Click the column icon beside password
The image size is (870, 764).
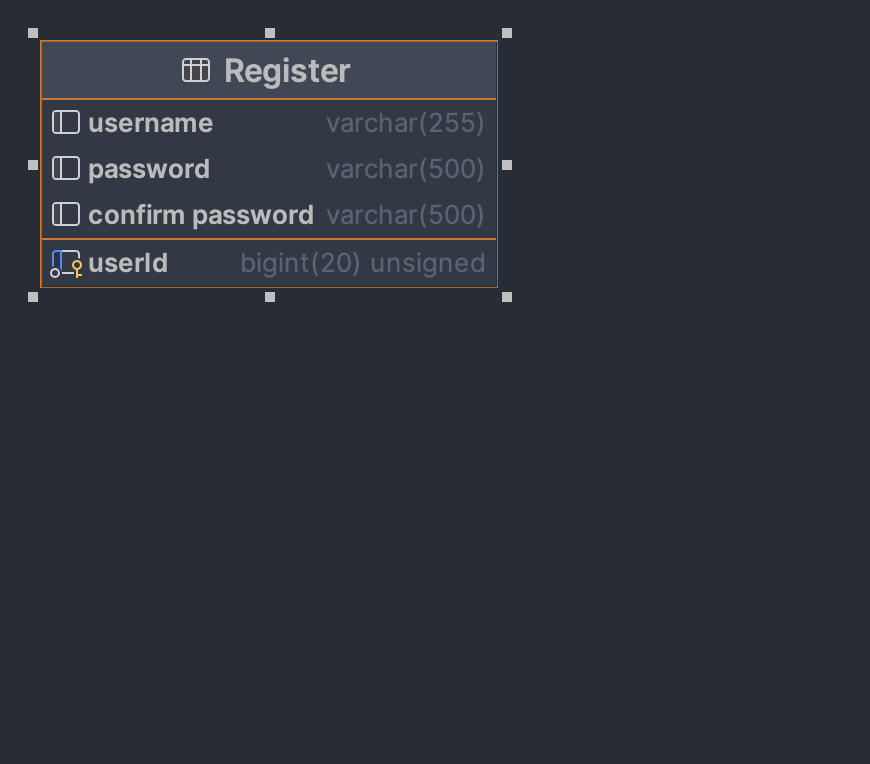pyautogui.click(x=66, y=168)
